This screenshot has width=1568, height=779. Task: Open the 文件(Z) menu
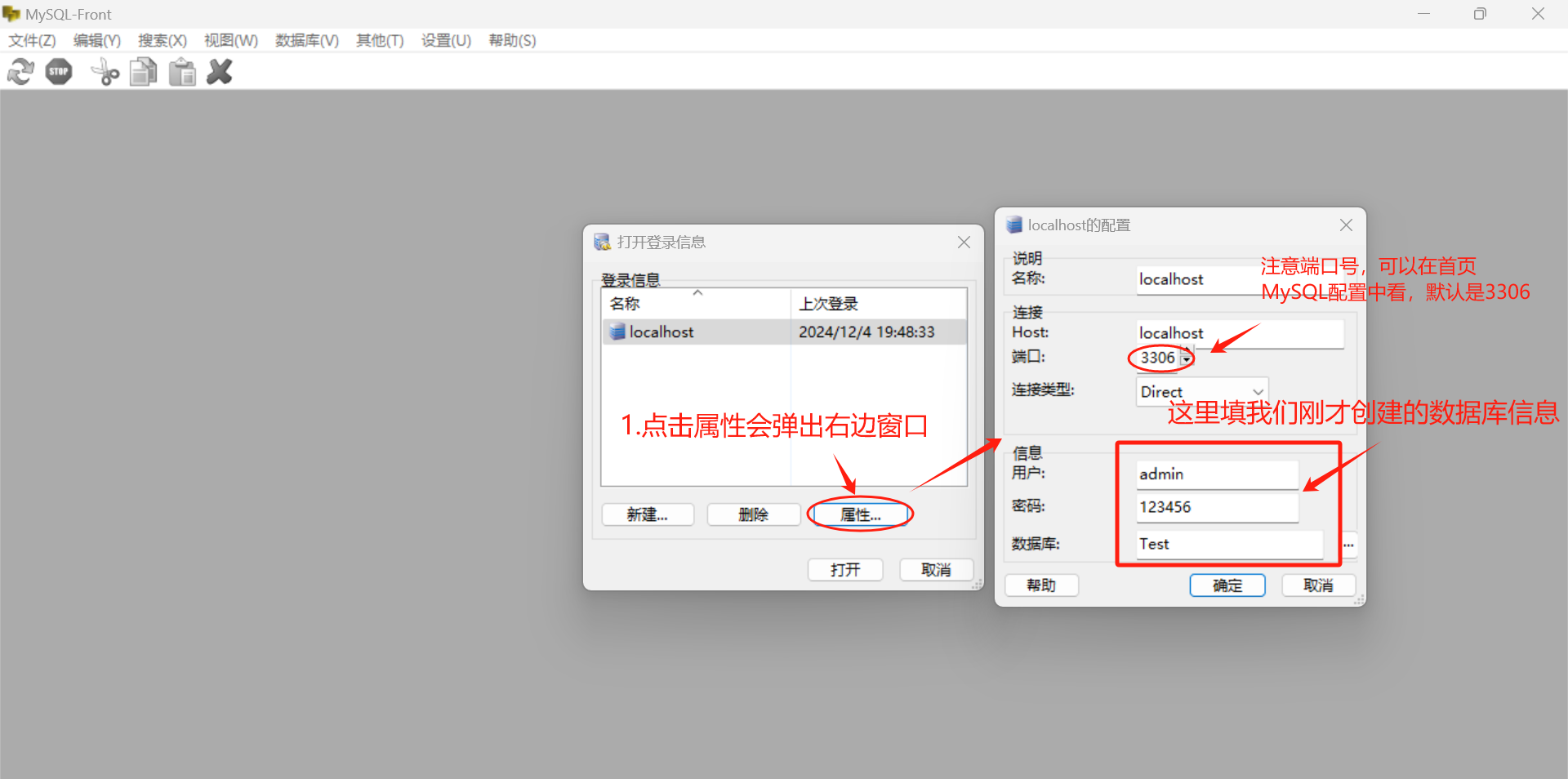[32, 41]
